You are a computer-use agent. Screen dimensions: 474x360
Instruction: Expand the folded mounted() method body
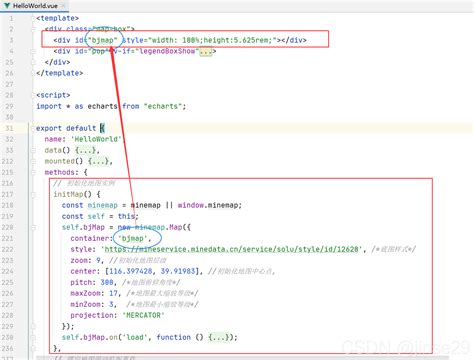coord(33,161)
